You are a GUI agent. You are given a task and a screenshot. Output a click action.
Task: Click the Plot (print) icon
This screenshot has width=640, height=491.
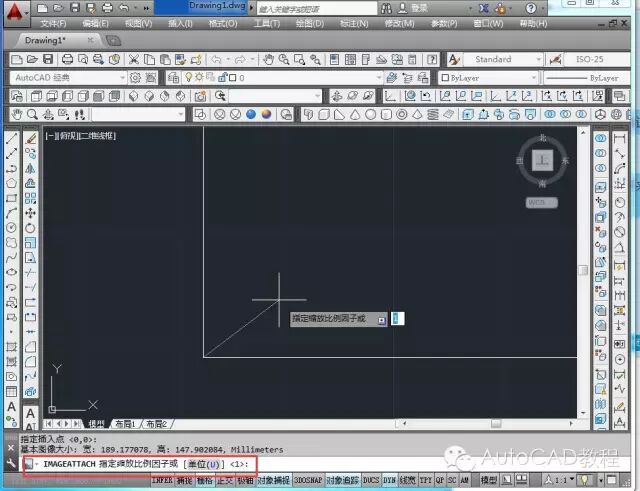(68, 60)
